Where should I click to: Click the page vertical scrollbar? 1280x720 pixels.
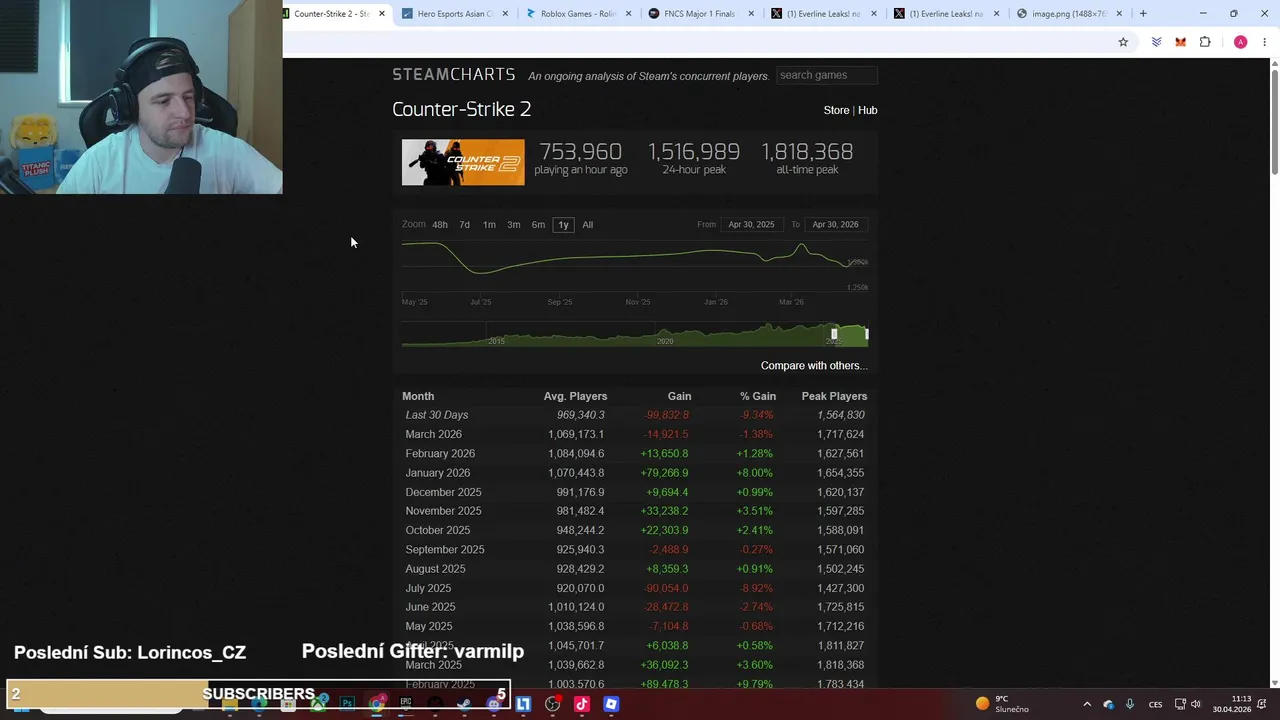click(1274, 120)
